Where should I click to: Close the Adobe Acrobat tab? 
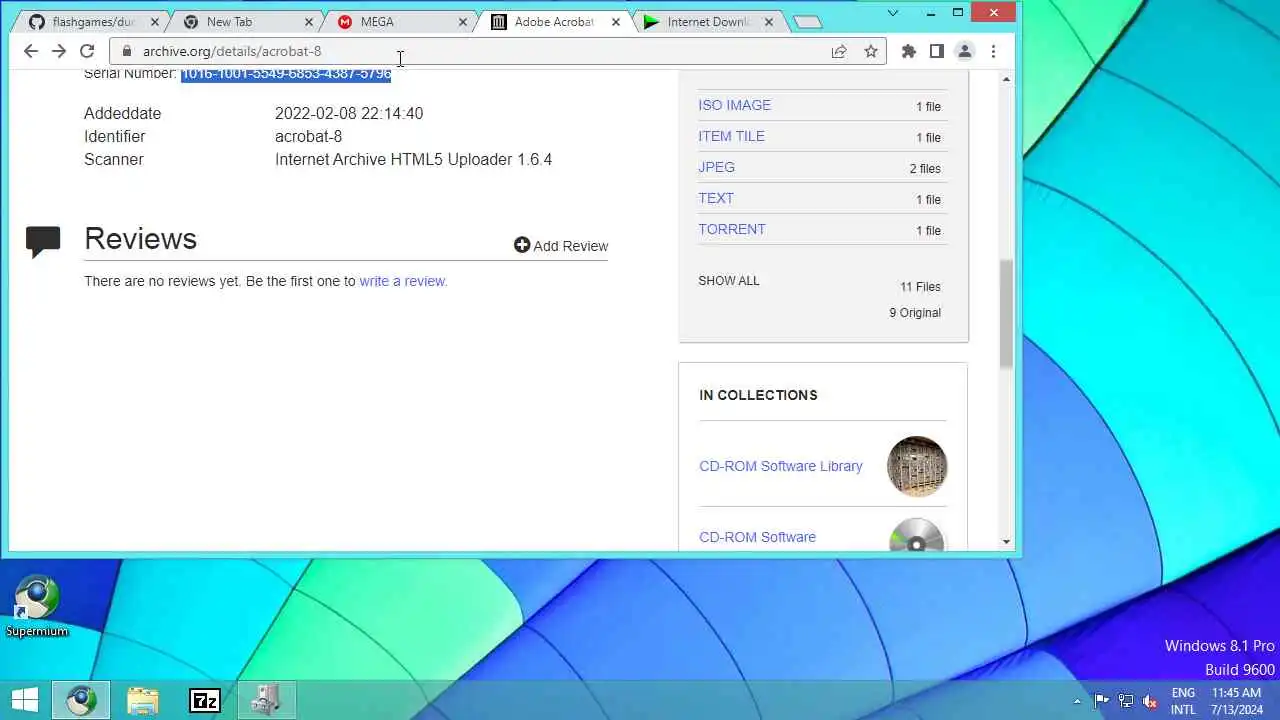click(x=616, y=22)
